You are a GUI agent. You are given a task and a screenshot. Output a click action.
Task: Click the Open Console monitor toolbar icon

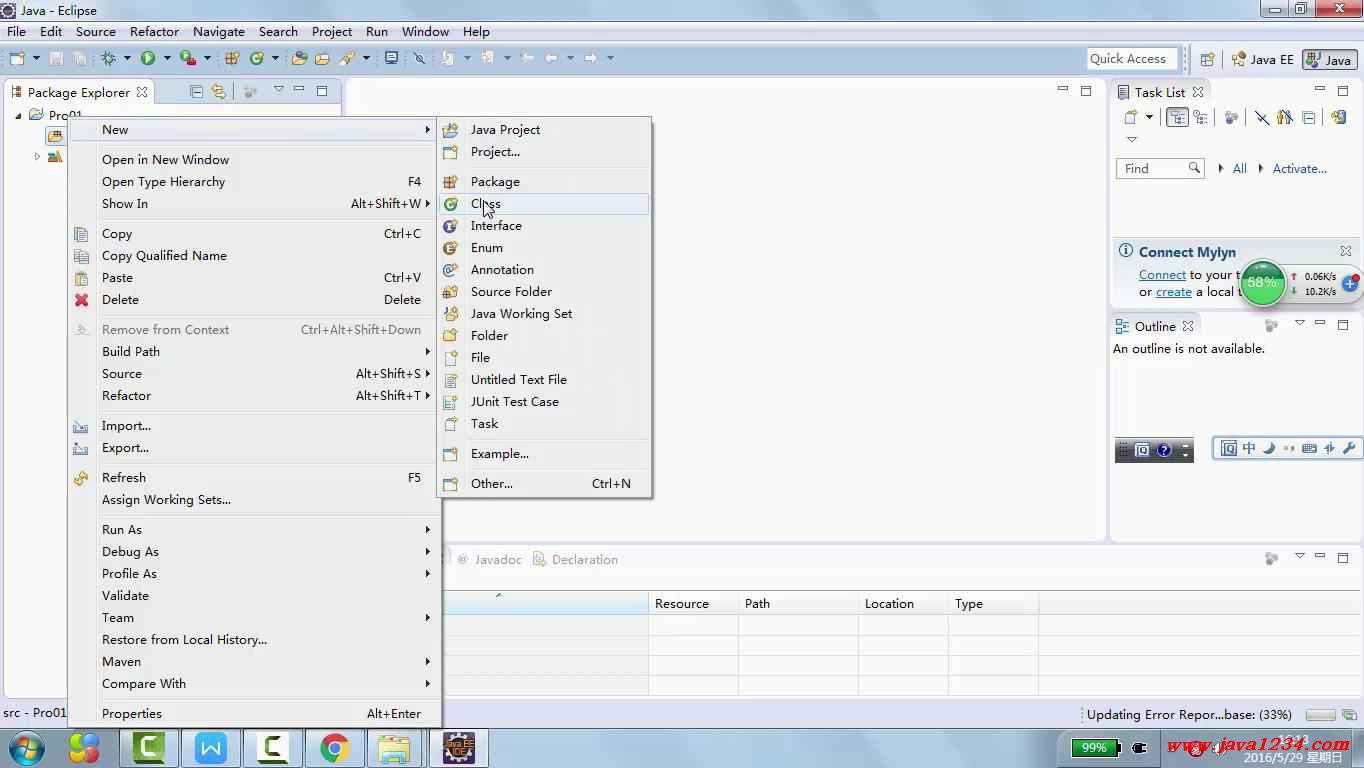click(x=391, y=58)
